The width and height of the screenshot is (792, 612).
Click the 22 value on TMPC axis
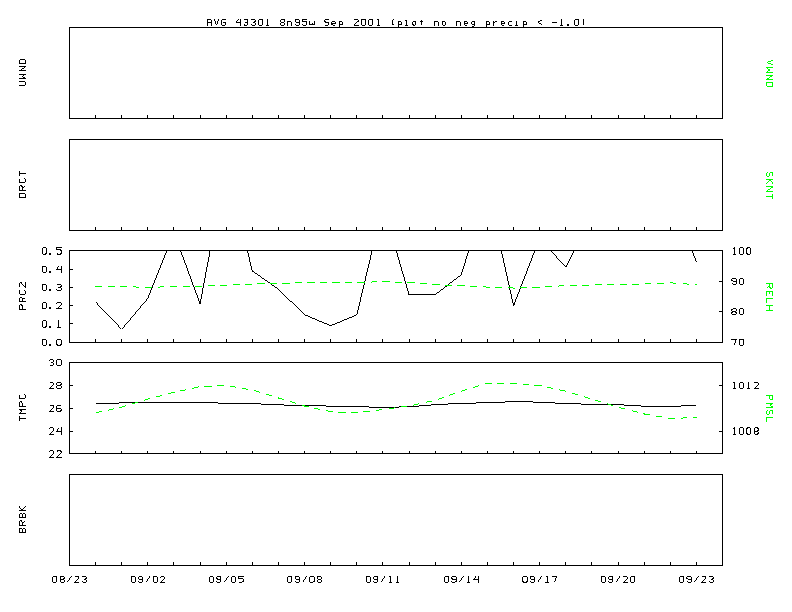(x=56, y=453)
